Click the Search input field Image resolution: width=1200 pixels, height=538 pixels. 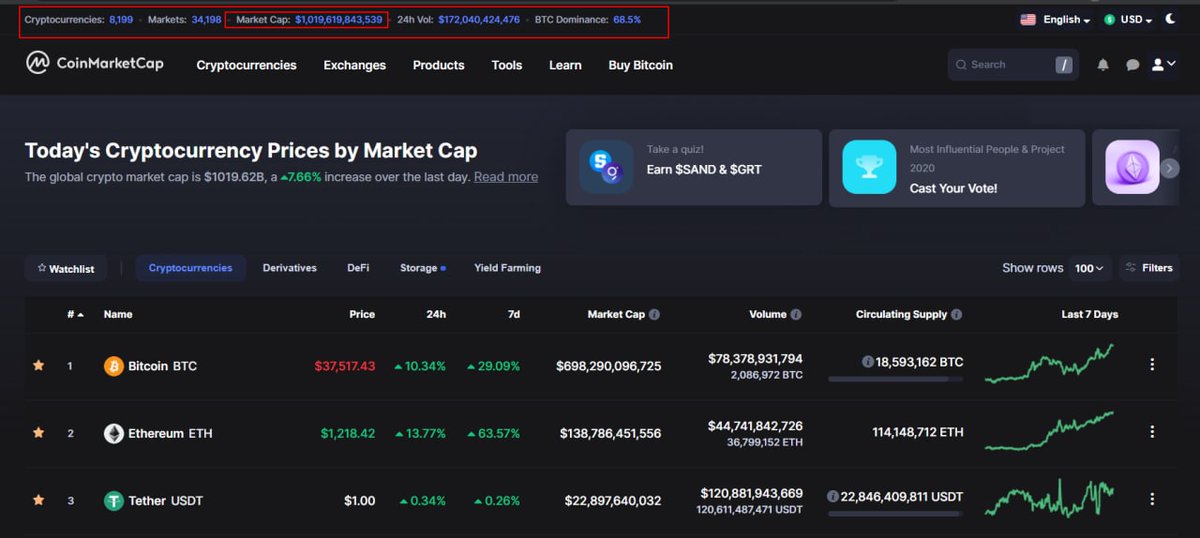1014,65
